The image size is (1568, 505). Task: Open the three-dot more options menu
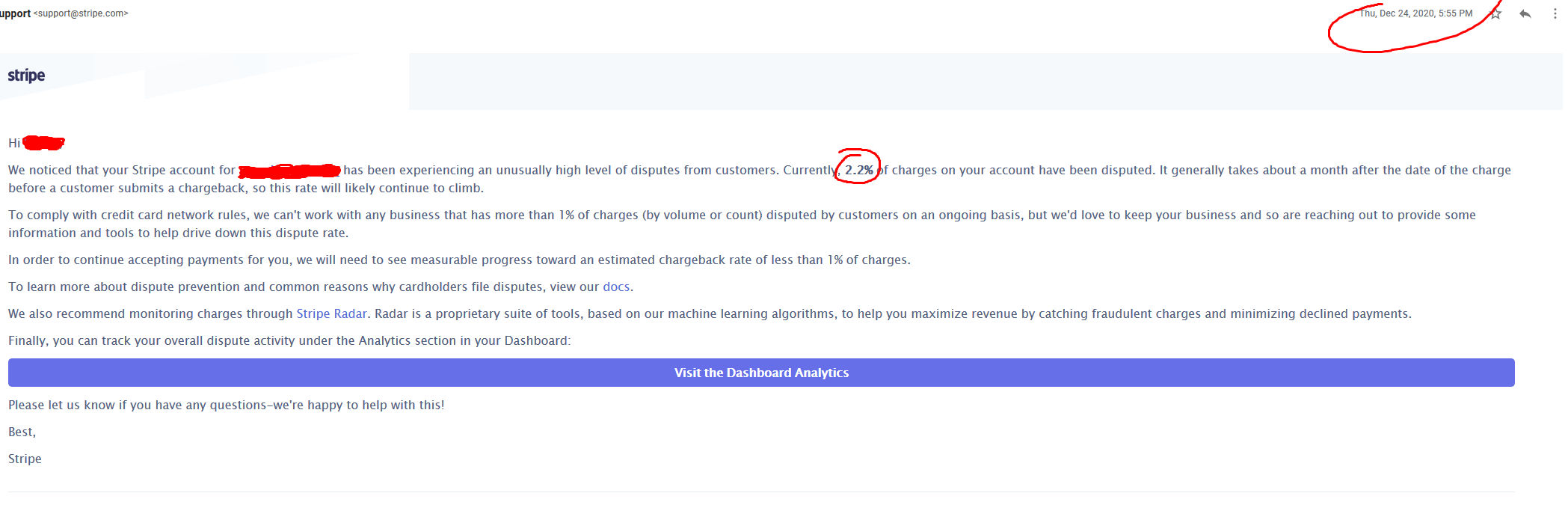1555,13
